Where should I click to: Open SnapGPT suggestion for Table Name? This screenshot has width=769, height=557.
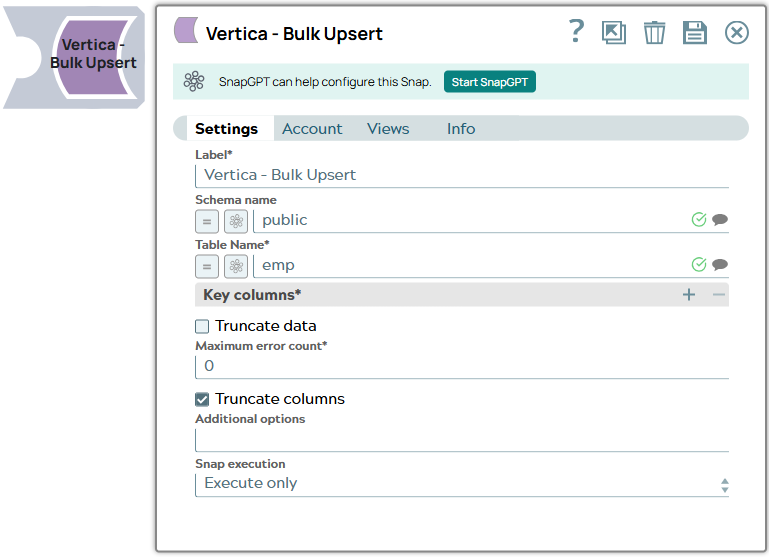coord(236,266)
